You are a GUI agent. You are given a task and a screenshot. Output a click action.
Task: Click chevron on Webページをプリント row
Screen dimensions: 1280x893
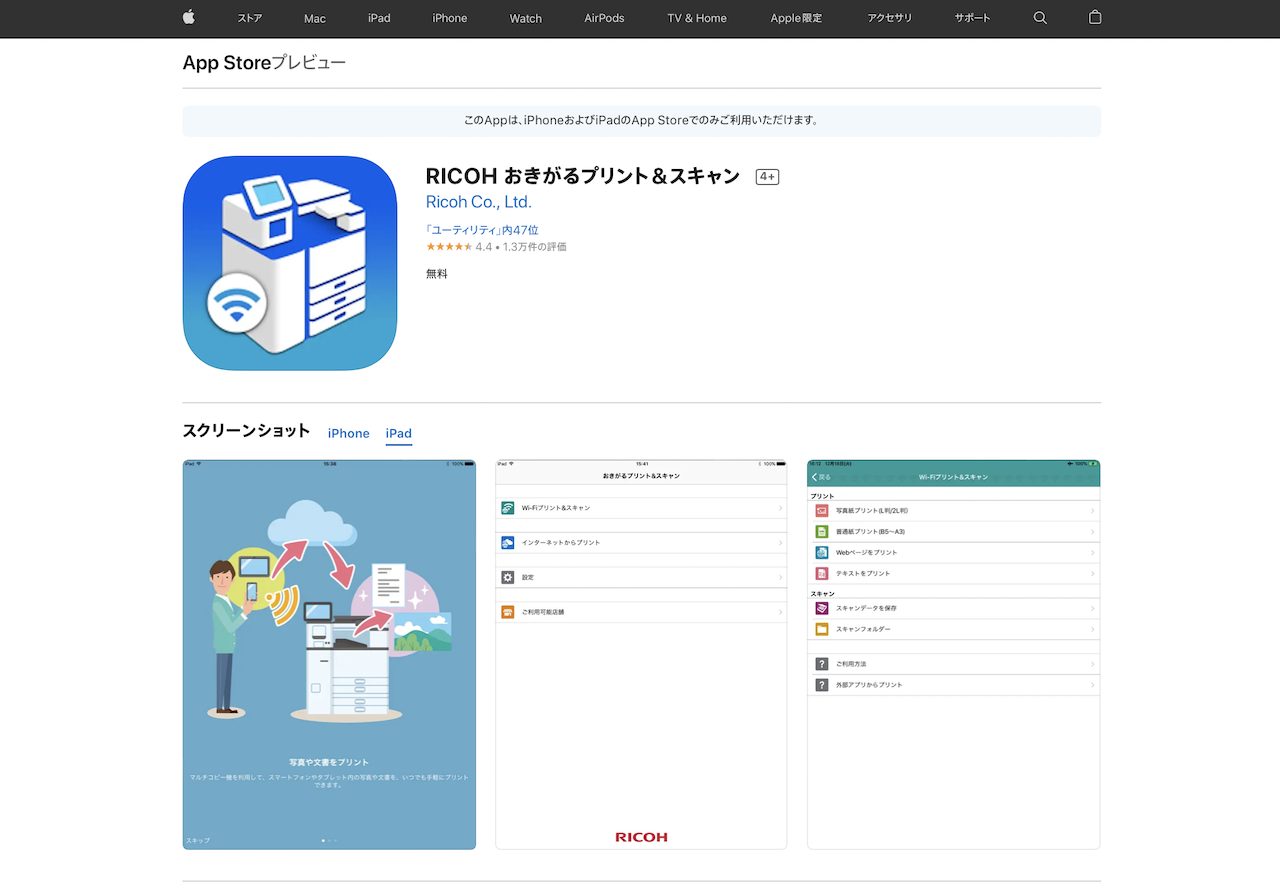(x=1093, y=552)
